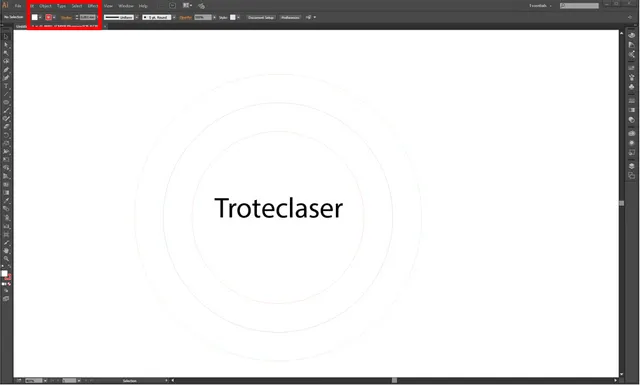Open the Help menu
This screenshot has height=385, width=640.
pyautogui.click(x=143, y=6)
